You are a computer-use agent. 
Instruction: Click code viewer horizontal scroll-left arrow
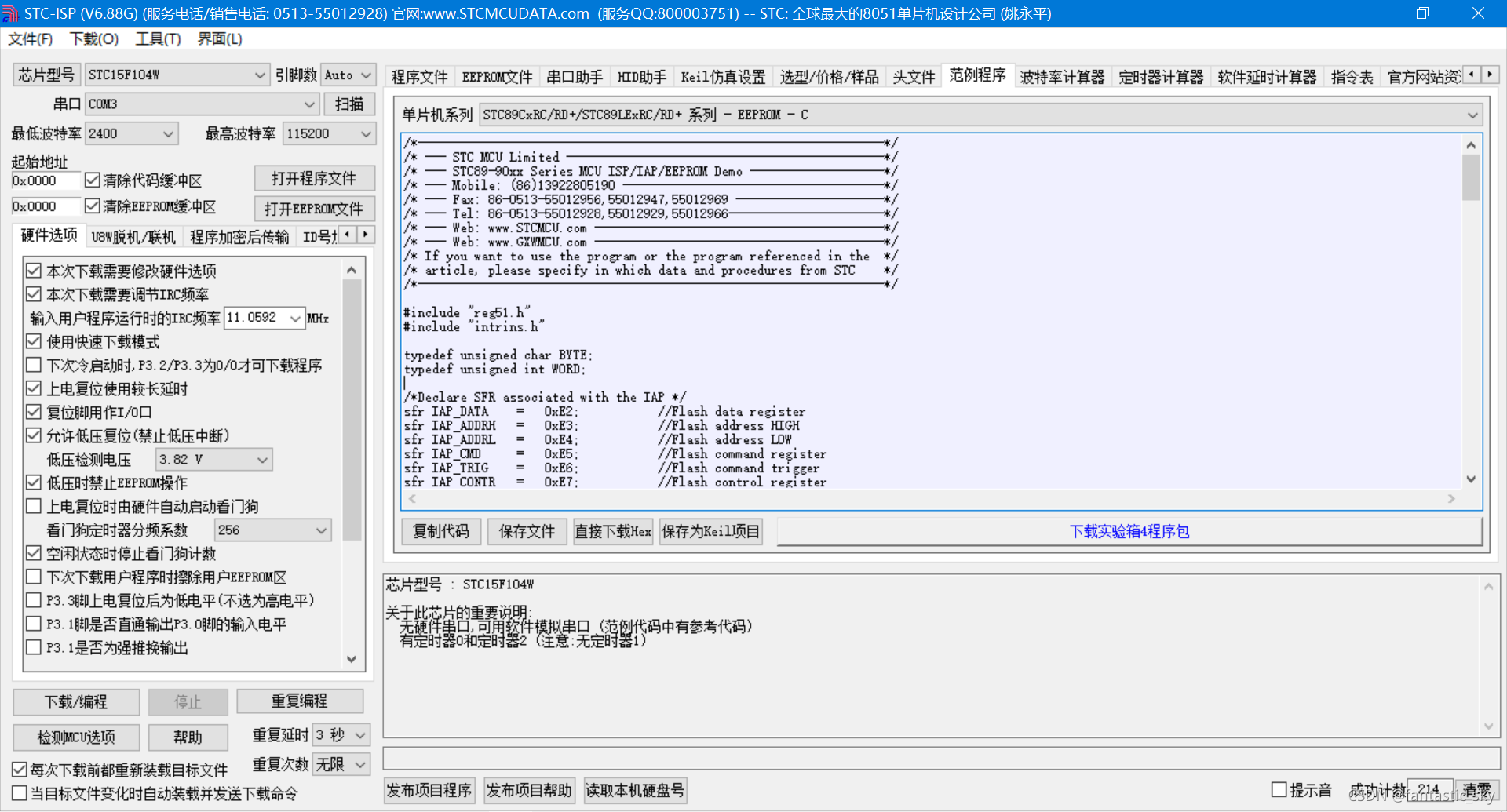(412, 498)
